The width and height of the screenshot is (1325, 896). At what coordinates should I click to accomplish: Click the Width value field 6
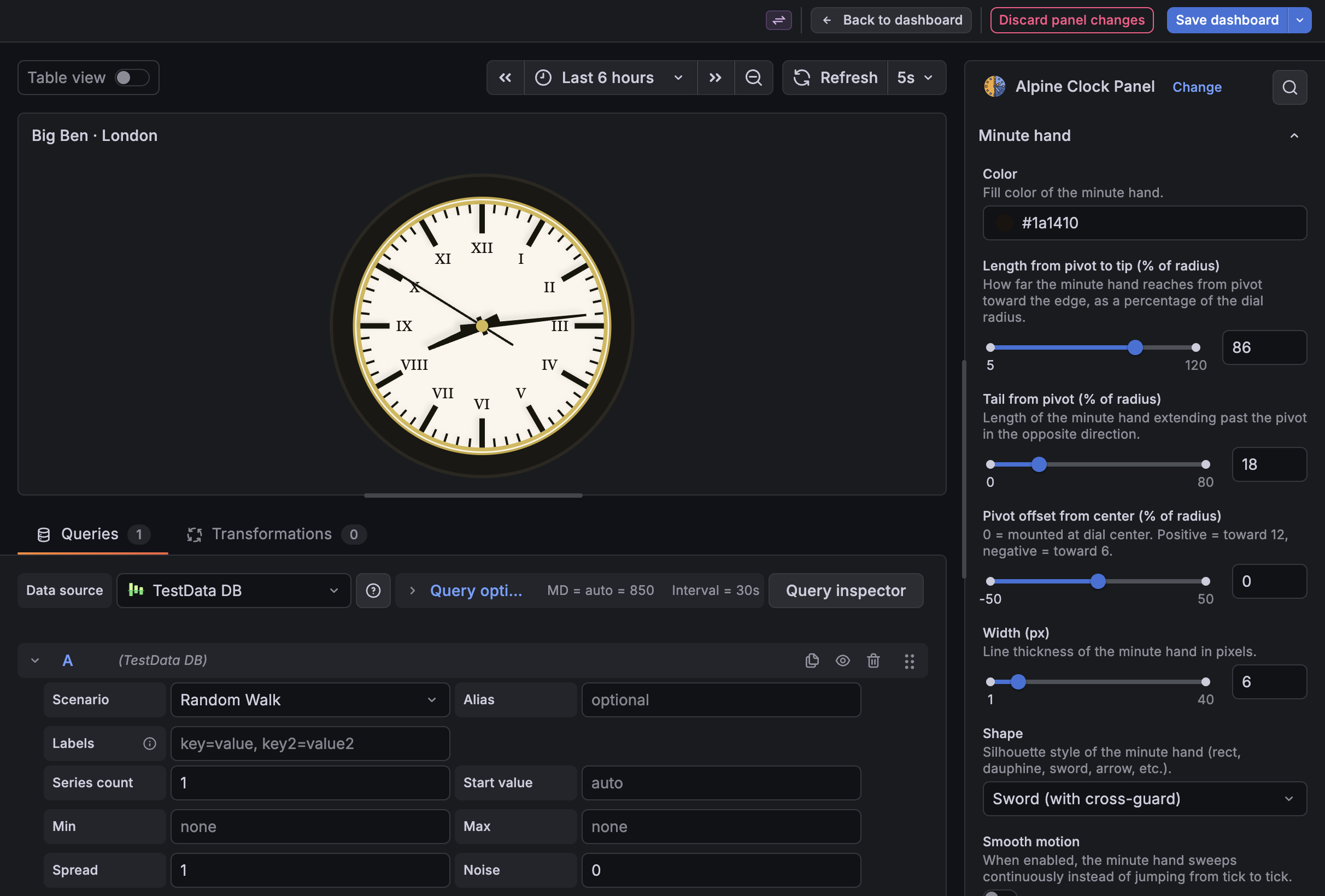pos(1269,682)
